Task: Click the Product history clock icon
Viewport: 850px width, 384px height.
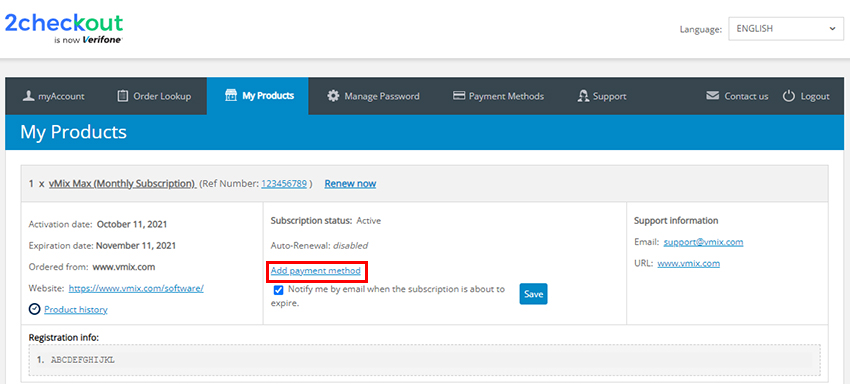Action: click(x=35, y=309)
